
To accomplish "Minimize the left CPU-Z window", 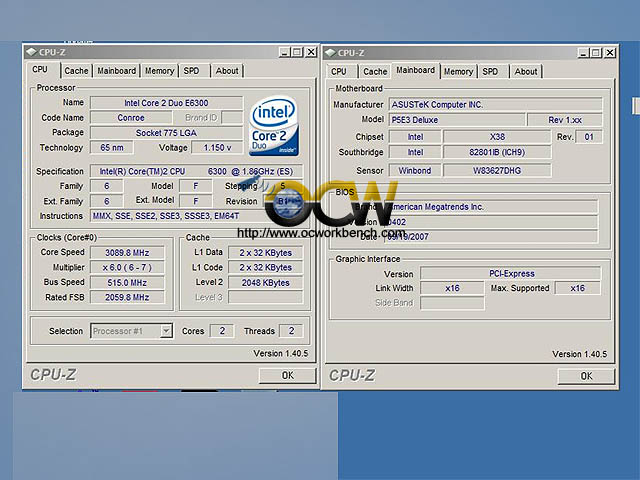I will point(284,52).
